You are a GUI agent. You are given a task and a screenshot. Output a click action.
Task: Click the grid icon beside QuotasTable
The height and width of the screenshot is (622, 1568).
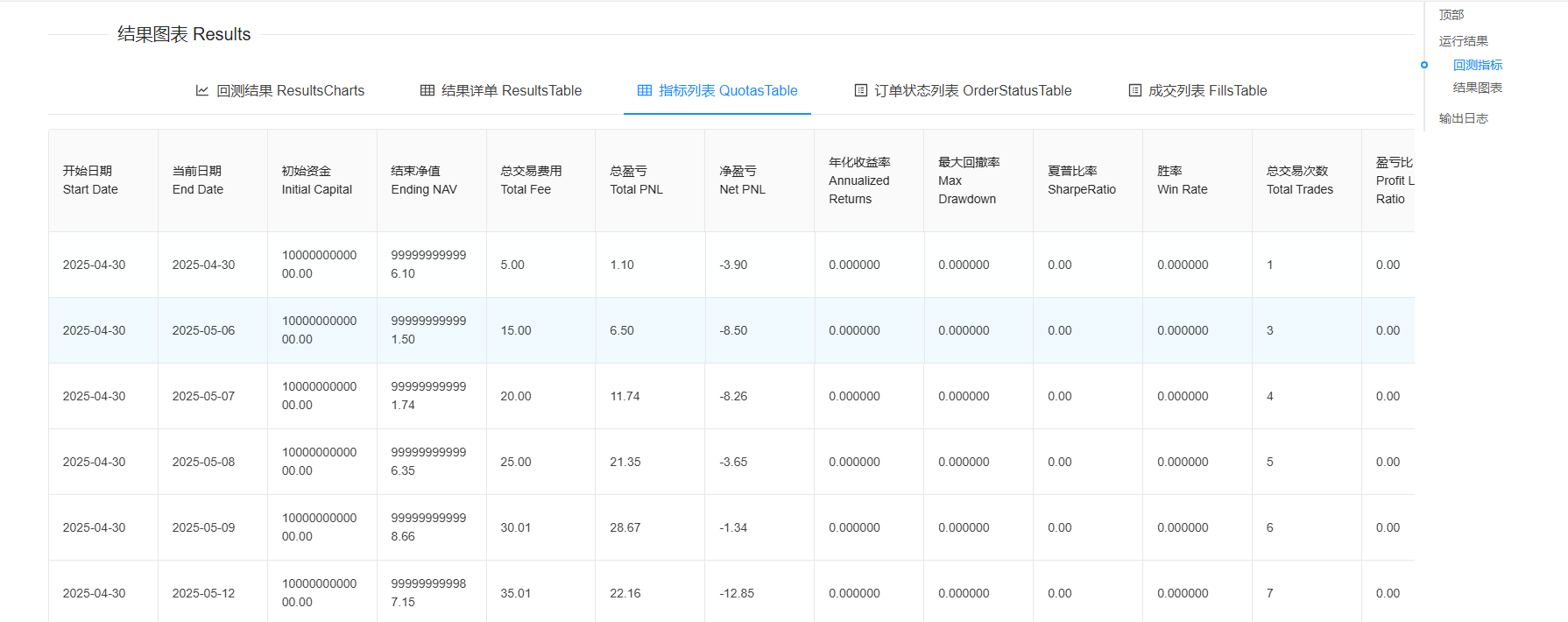click(645, 90)
